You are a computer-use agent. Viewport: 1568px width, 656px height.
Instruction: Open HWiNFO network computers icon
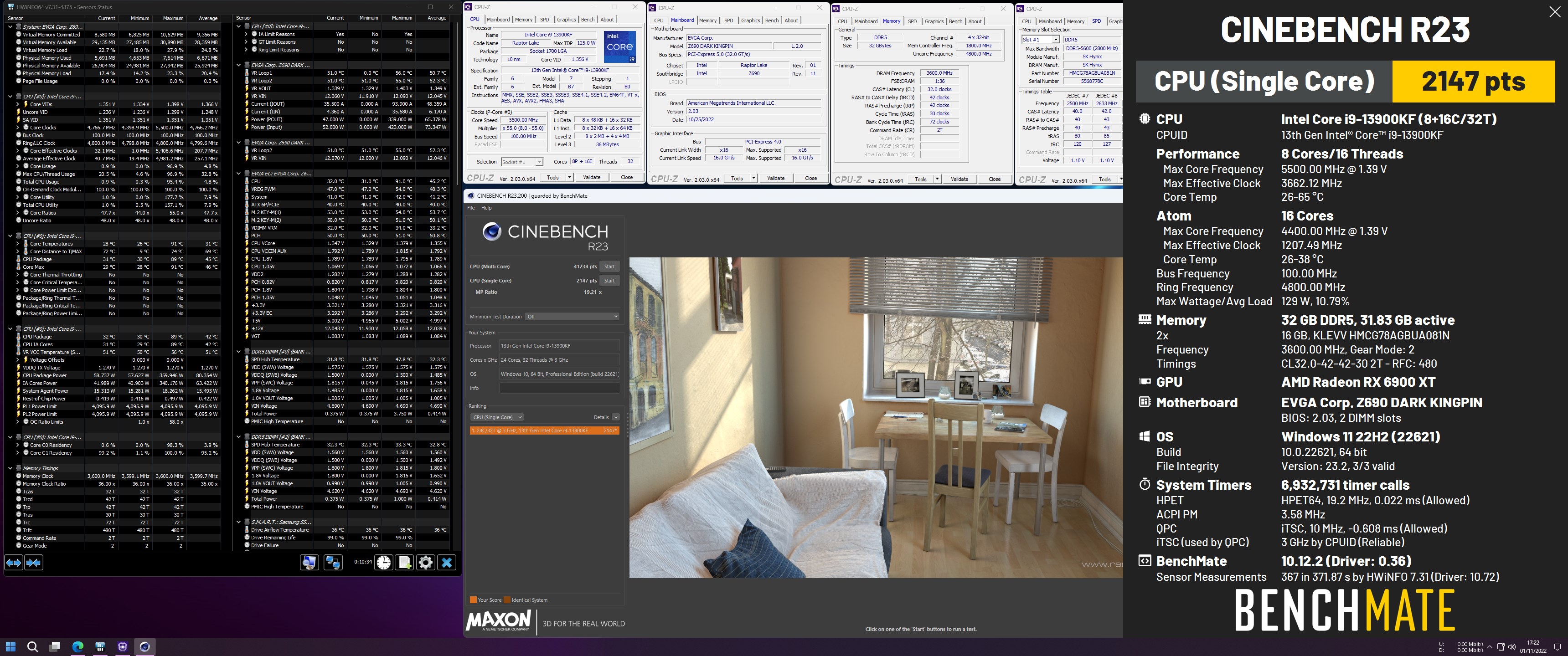pos(333,562)
